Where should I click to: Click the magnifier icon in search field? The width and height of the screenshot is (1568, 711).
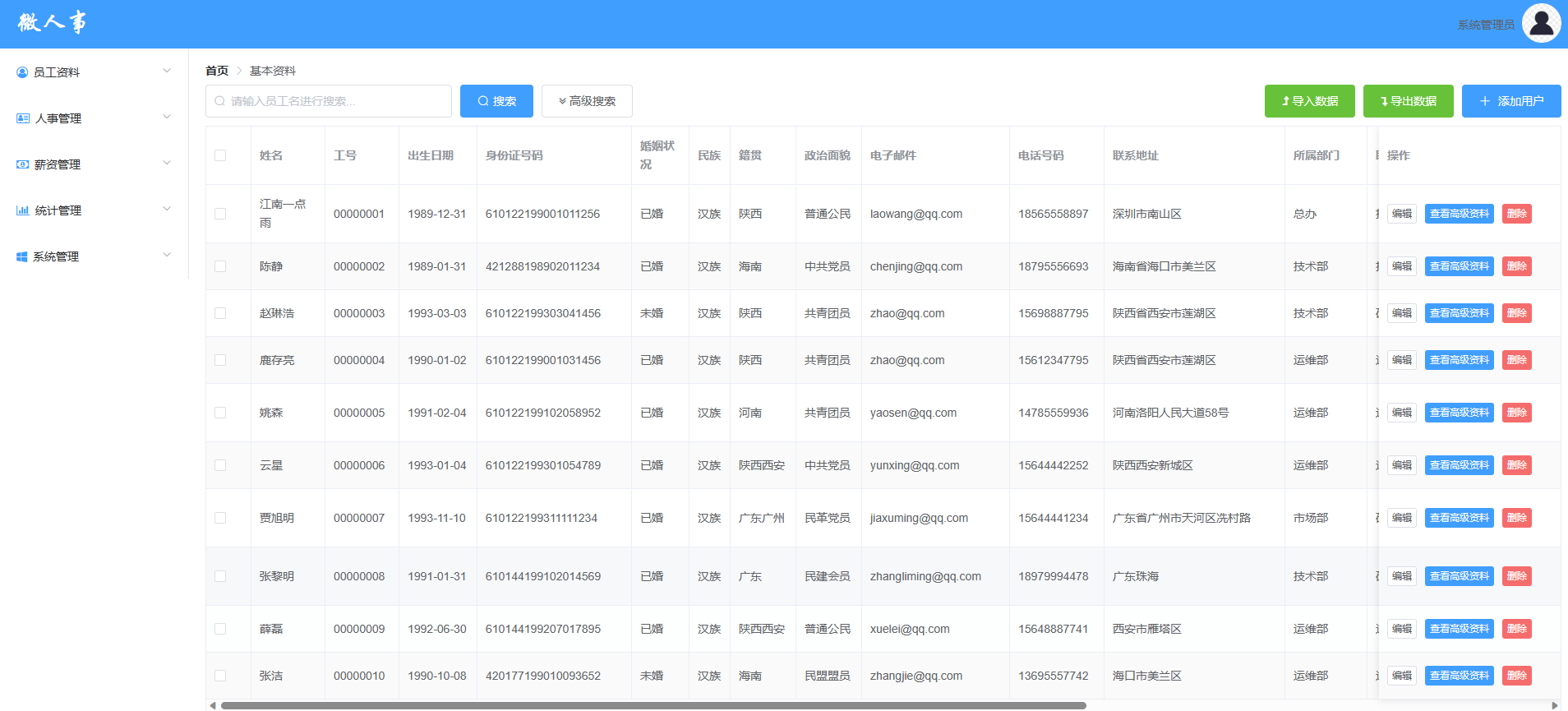219,101
